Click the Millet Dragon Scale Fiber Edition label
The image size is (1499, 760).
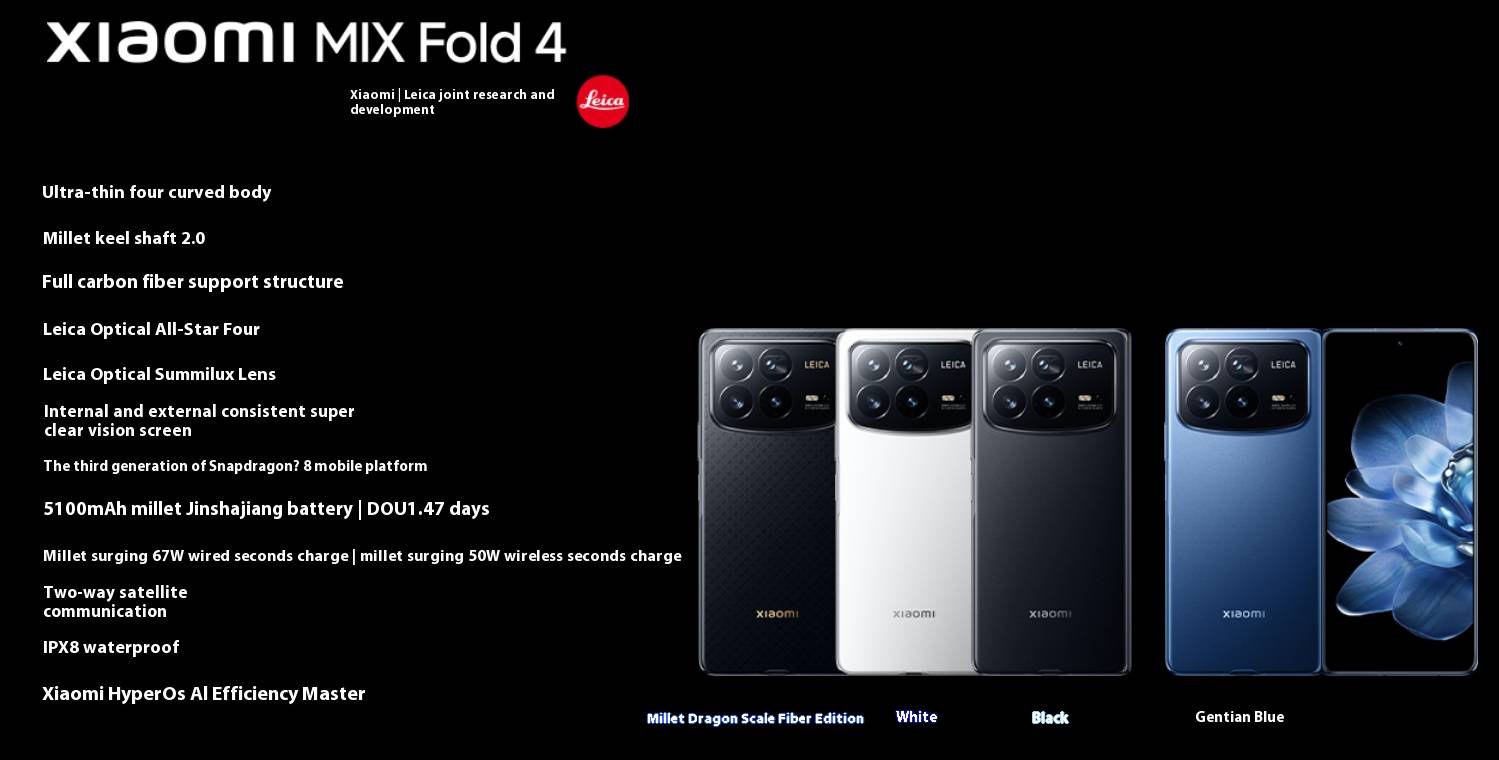coord(755,718)
